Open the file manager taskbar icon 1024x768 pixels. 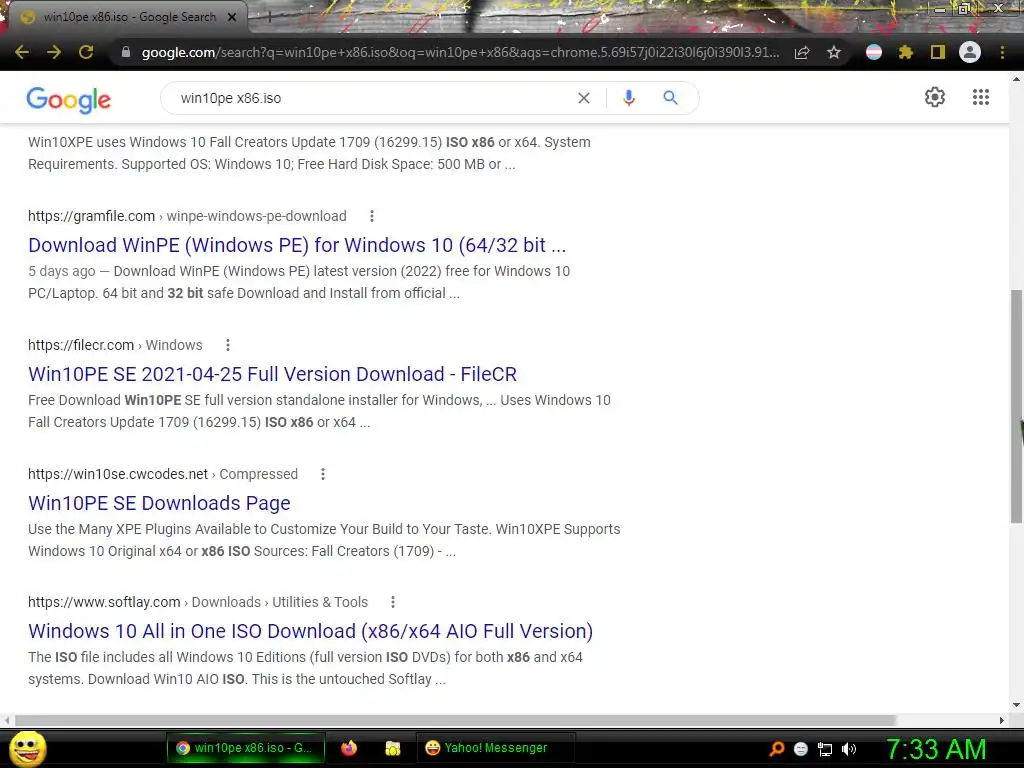[x=392, y=748]
